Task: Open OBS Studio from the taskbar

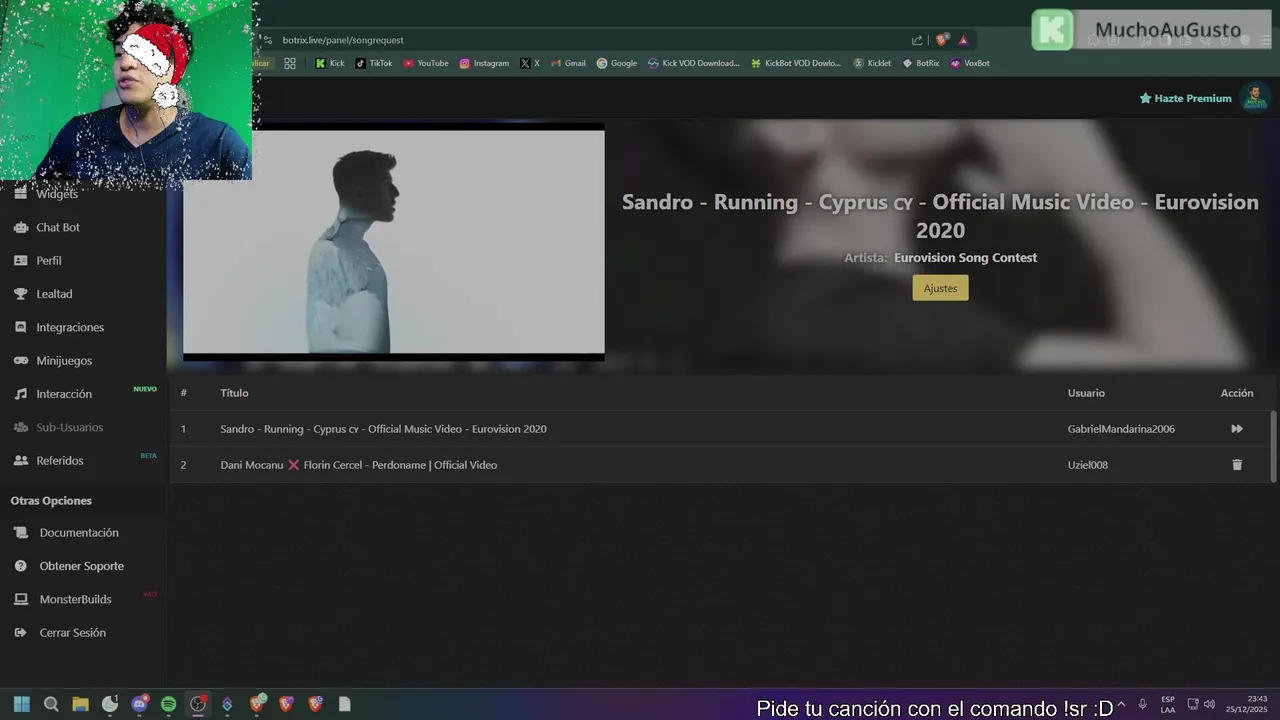Action: pos(198,704)
